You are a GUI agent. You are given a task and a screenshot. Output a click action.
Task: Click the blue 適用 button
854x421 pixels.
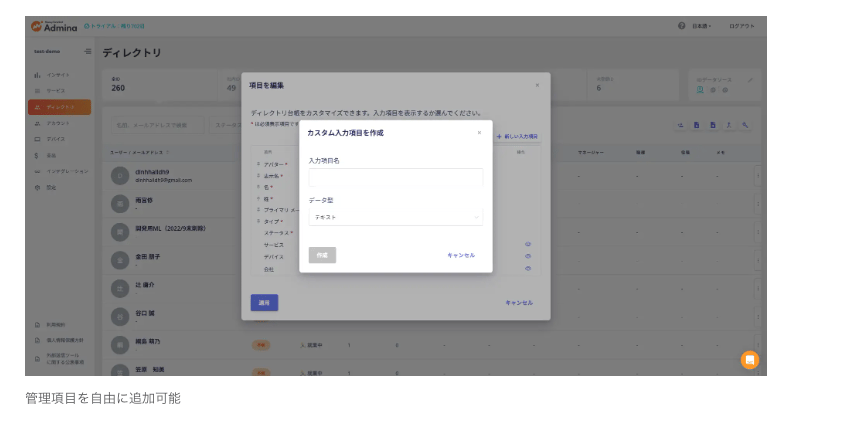coord(264,302)
